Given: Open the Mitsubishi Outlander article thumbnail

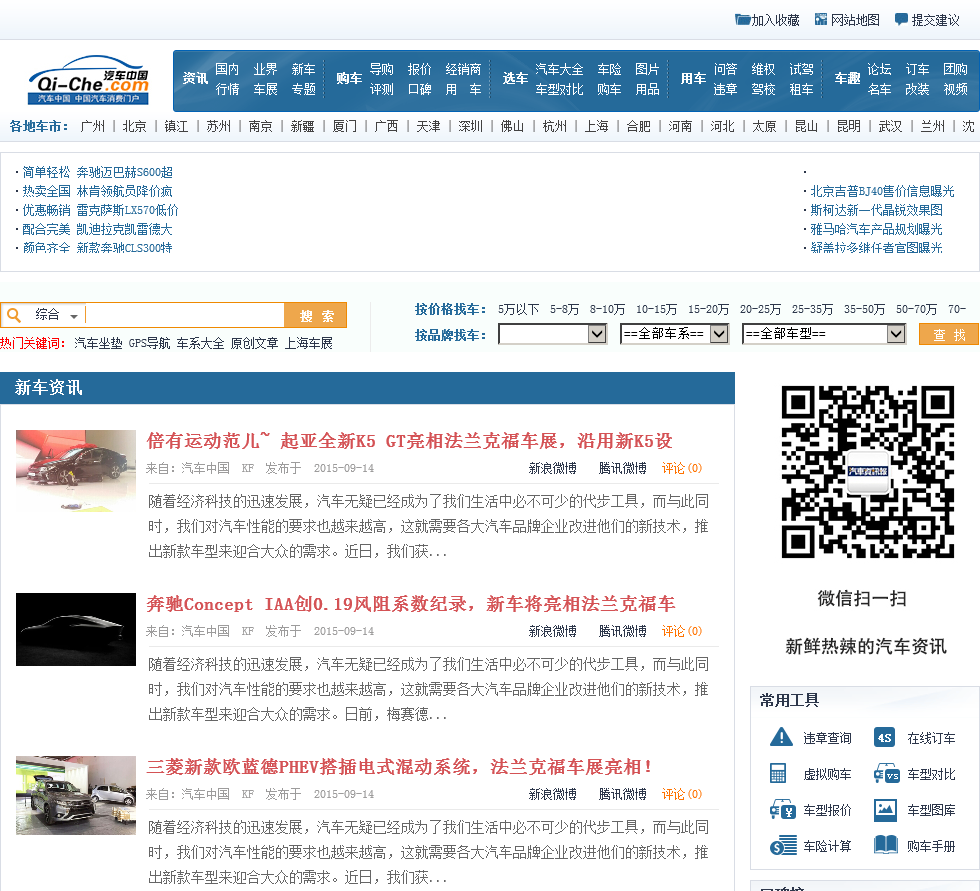Looking at the screenshot, I should [76, 795].
